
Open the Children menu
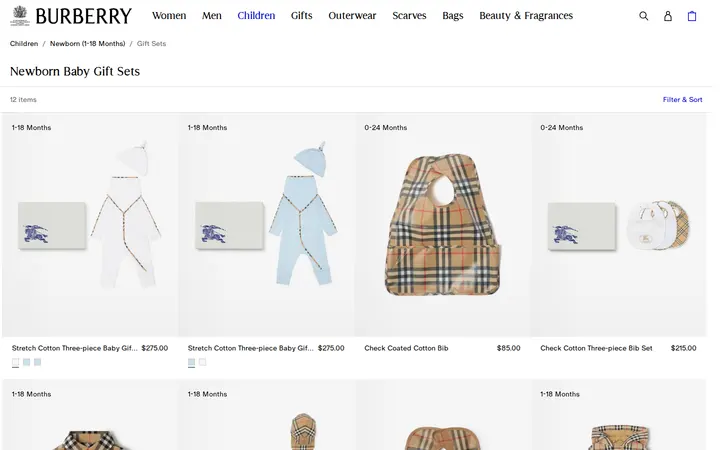[x=256, y=16]
